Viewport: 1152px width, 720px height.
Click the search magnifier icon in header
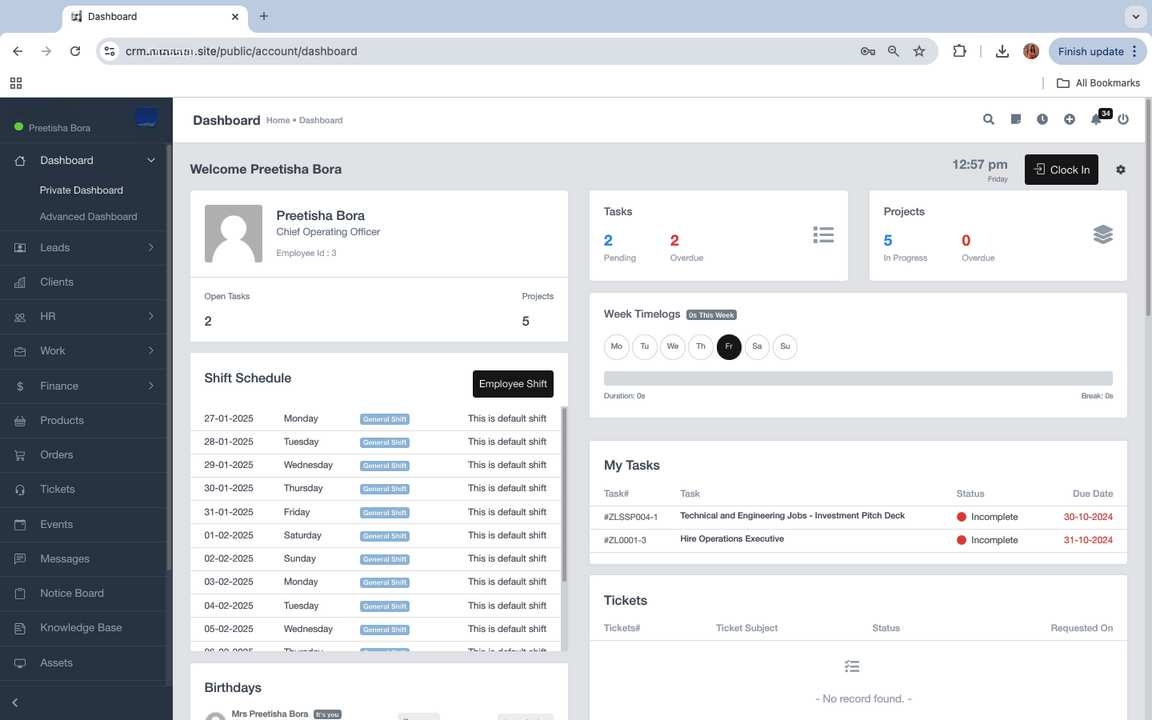coord(988,119)
